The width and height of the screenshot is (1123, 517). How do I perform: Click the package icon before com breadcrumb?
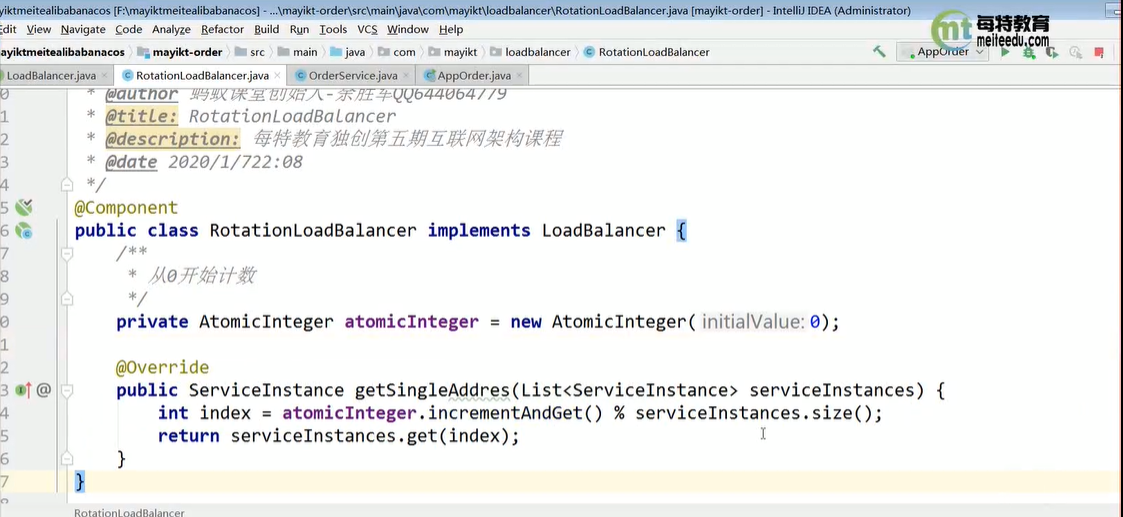(x=383, y=52)
